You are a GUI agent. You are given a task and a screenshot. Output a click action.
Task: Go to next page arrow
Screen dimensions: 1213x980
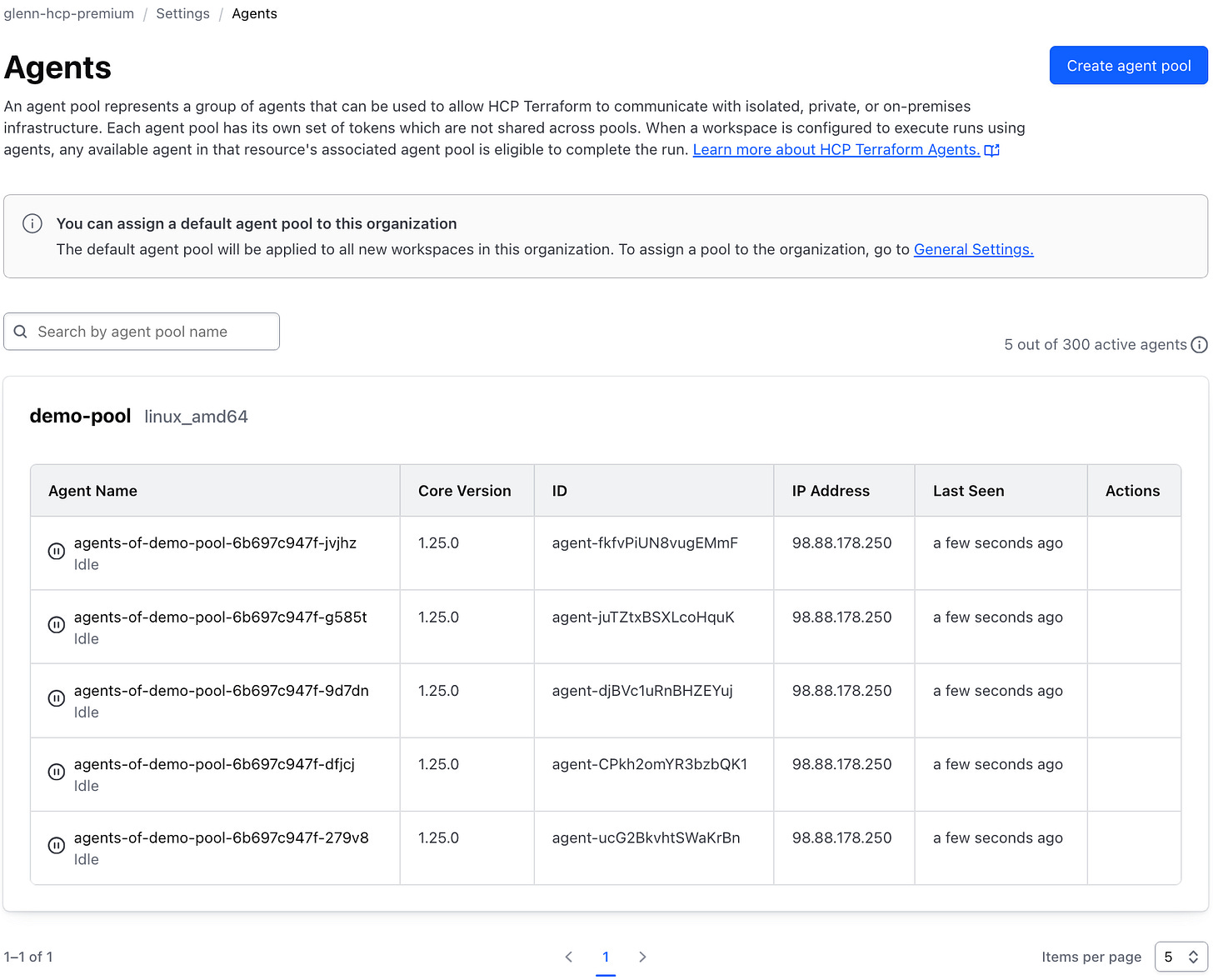click(642, 957)
